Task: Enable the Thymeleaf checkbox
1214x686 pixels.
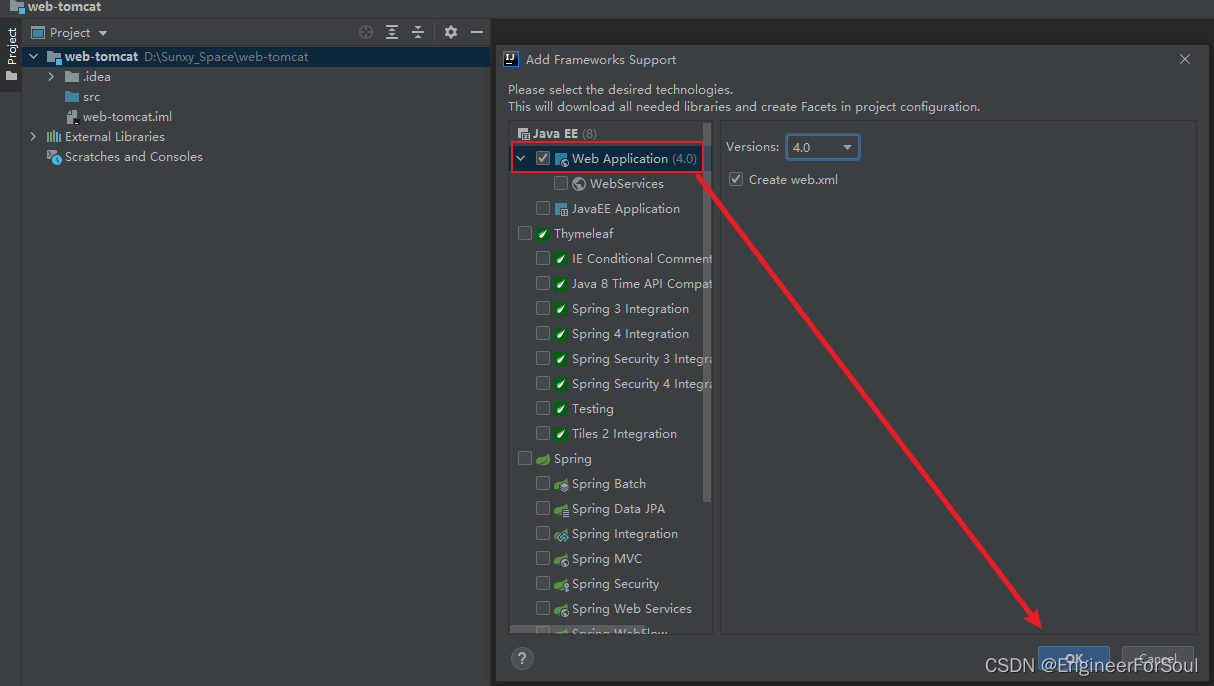Action: [x=525, y=233]
